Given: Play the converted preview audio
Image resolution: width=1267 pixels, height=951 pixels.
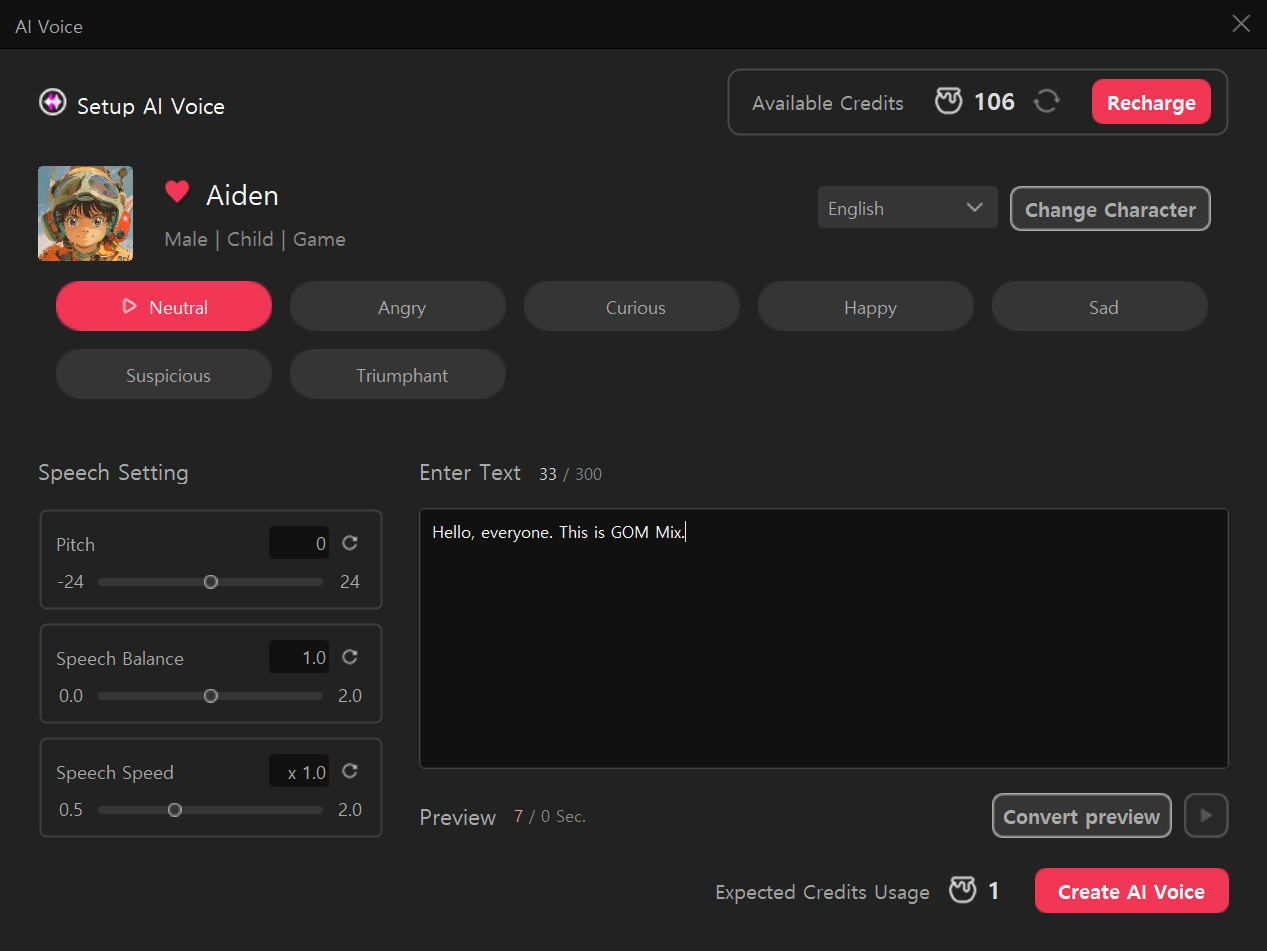Looking at the screenshot, I should tap(1206, 816).
